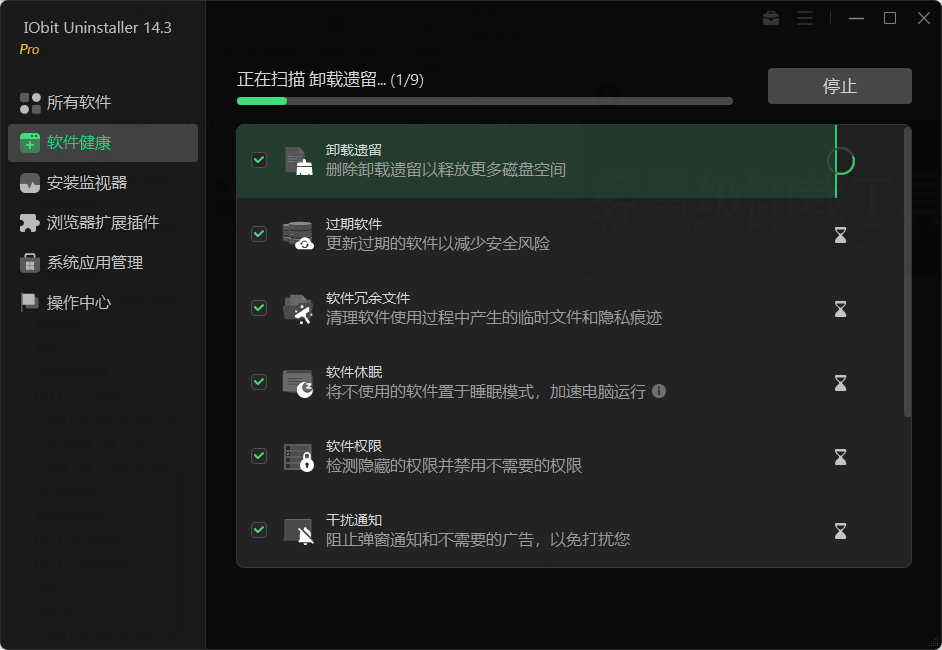Image resolution: width=942 pixels, height=650 pixels.
Task: Click the IObit Uninstaller 14.3 title
Action: click(x=97, y=28)
